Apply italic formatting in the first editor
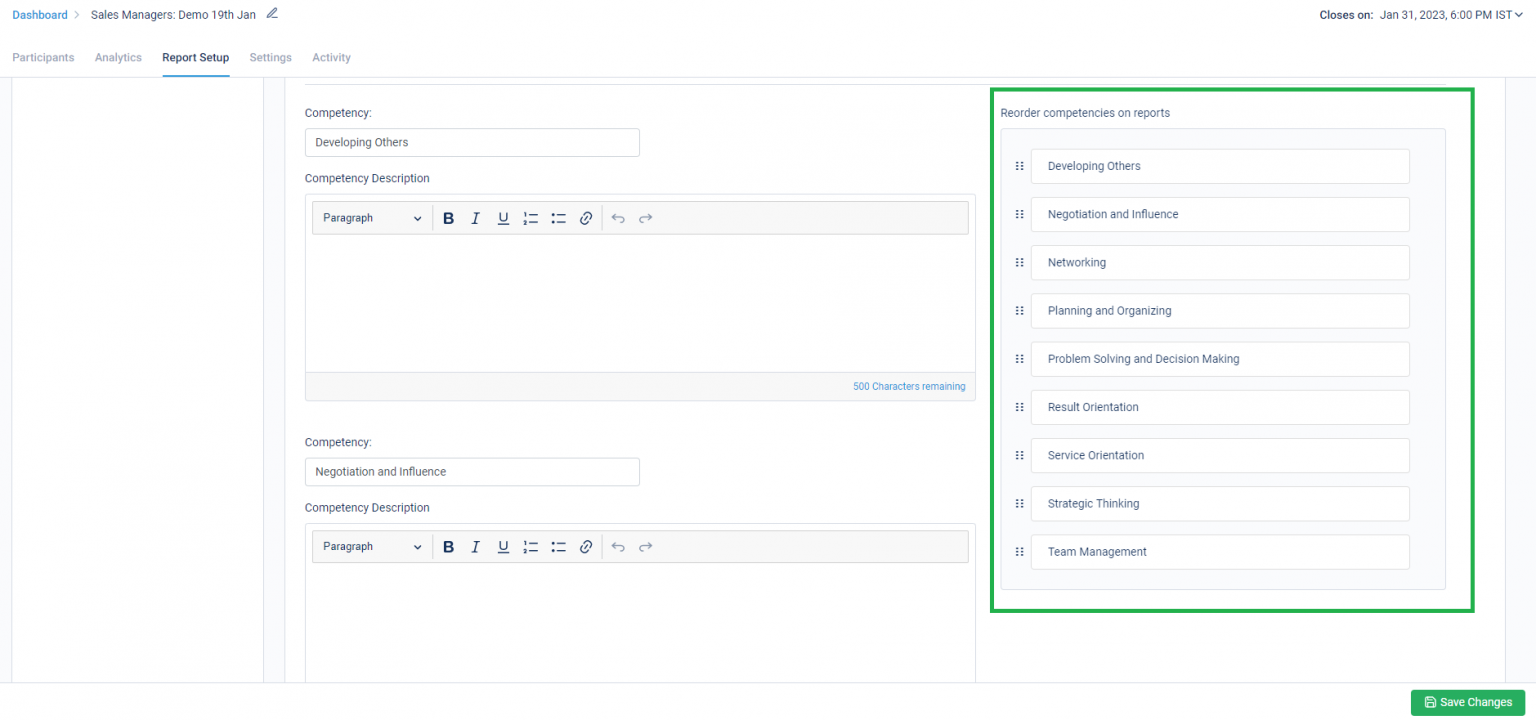The height and width of the screenshot is (720, 1536). (x=476, y=217)
